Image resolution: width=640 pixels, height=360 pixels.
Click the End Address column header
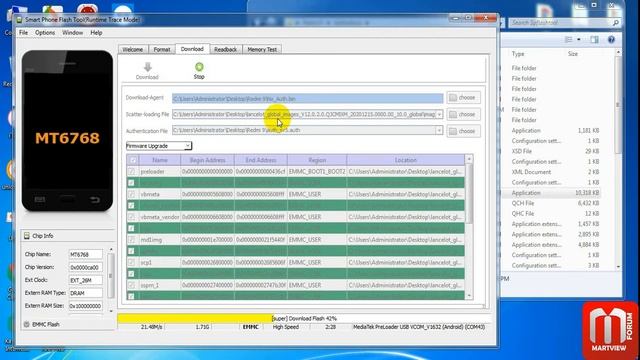pyautogui.click(x=261, y=160)
